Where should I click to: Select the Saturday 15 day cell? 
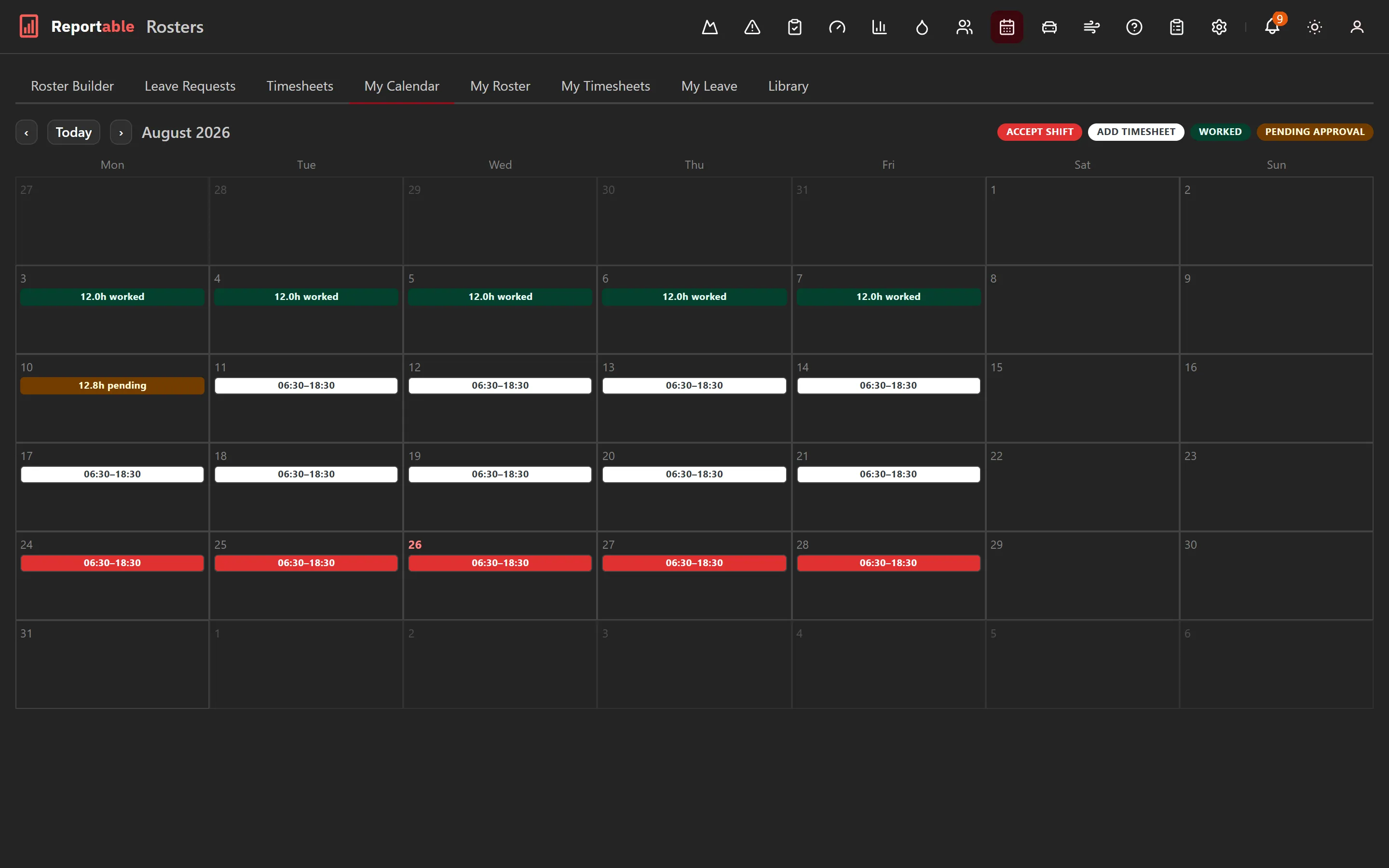pos(1082,398)
